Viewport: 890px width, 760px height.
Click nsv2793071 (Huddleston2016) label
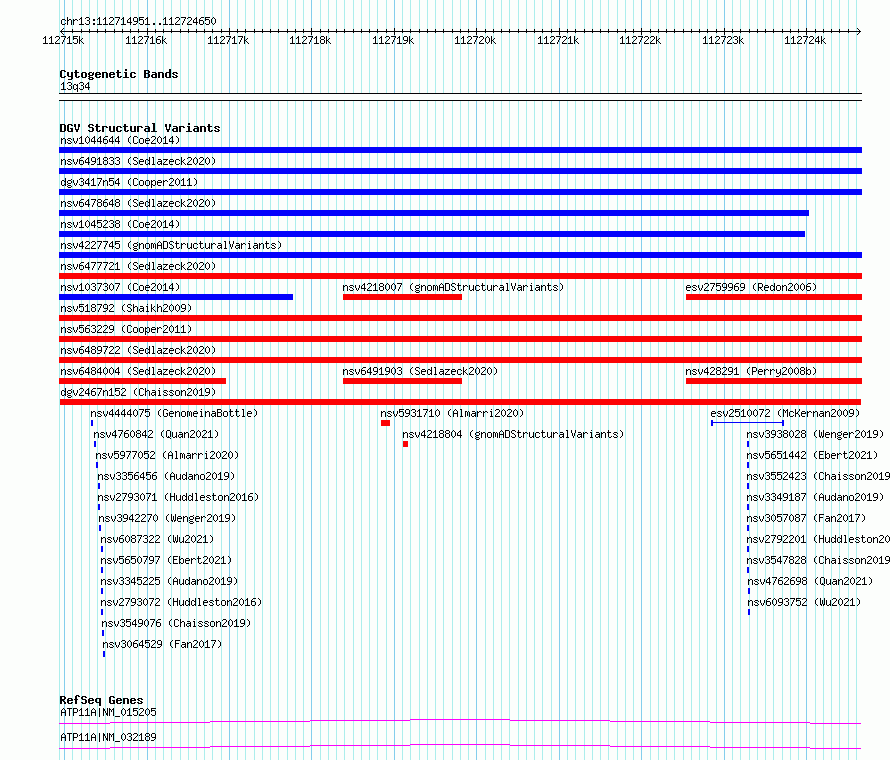point(178,497)
